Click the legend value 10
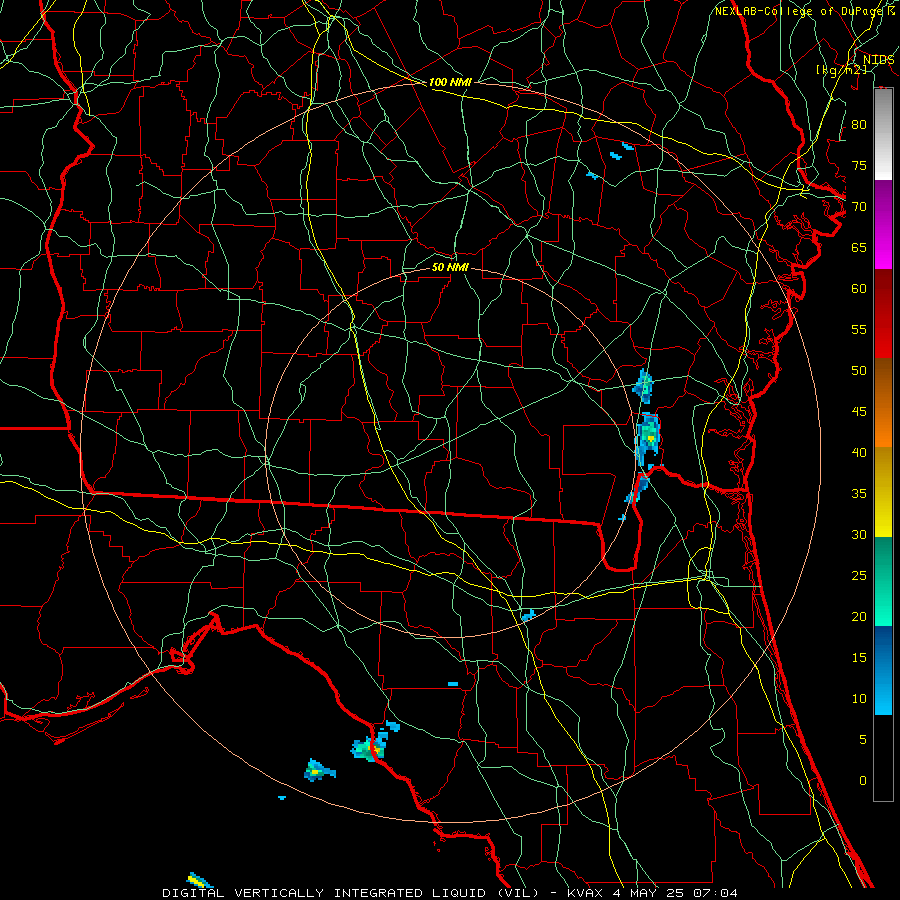 click(x=859, y=699)
